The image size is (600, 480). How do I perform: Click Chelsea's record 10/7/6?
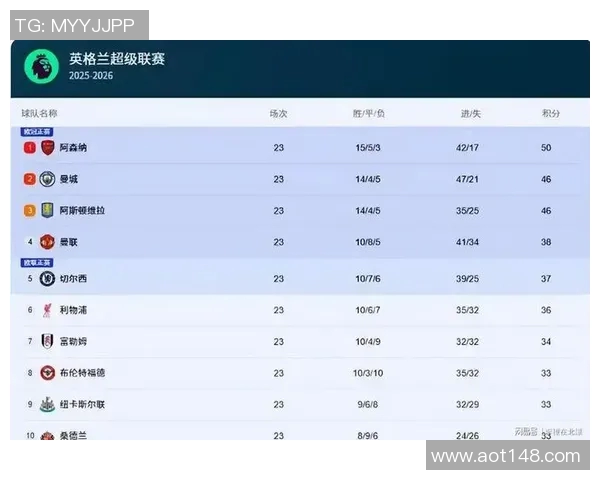pyautogui.click(x=368, y=279)
